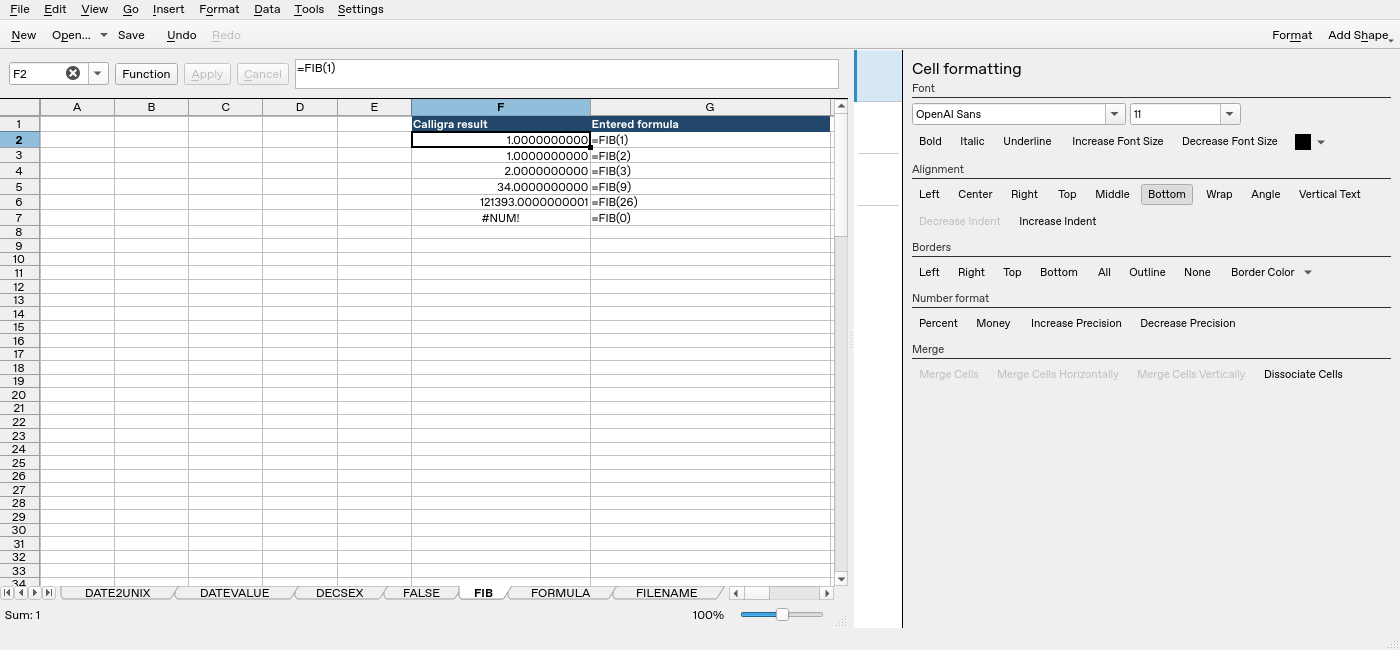Image resolution: width=1400 pixels, height=650 pixels.
Task: Expand the Open recent dropdown arrow
Action: pos(103,35)
